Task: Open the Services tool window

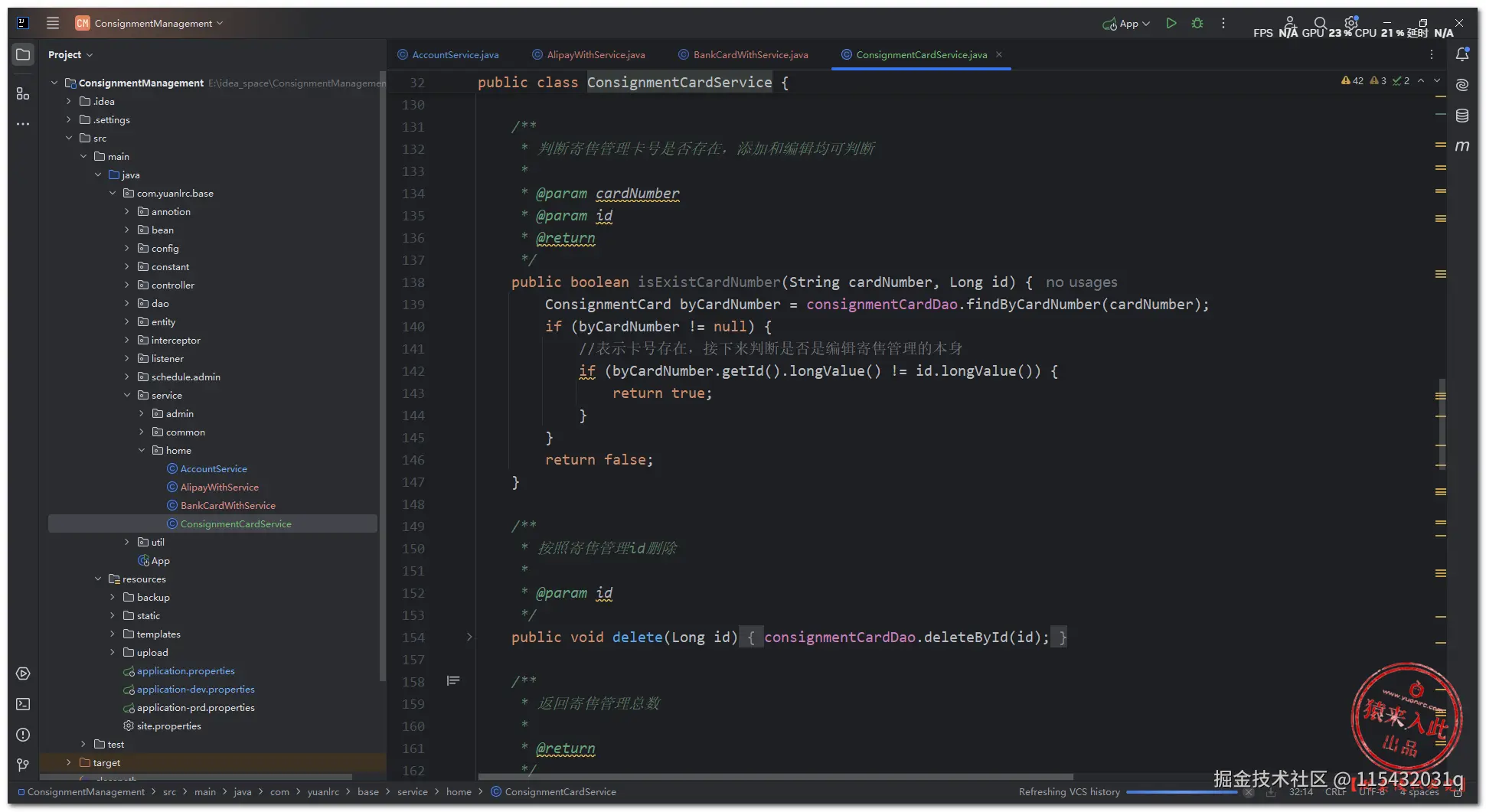Action: coord(23,673)
